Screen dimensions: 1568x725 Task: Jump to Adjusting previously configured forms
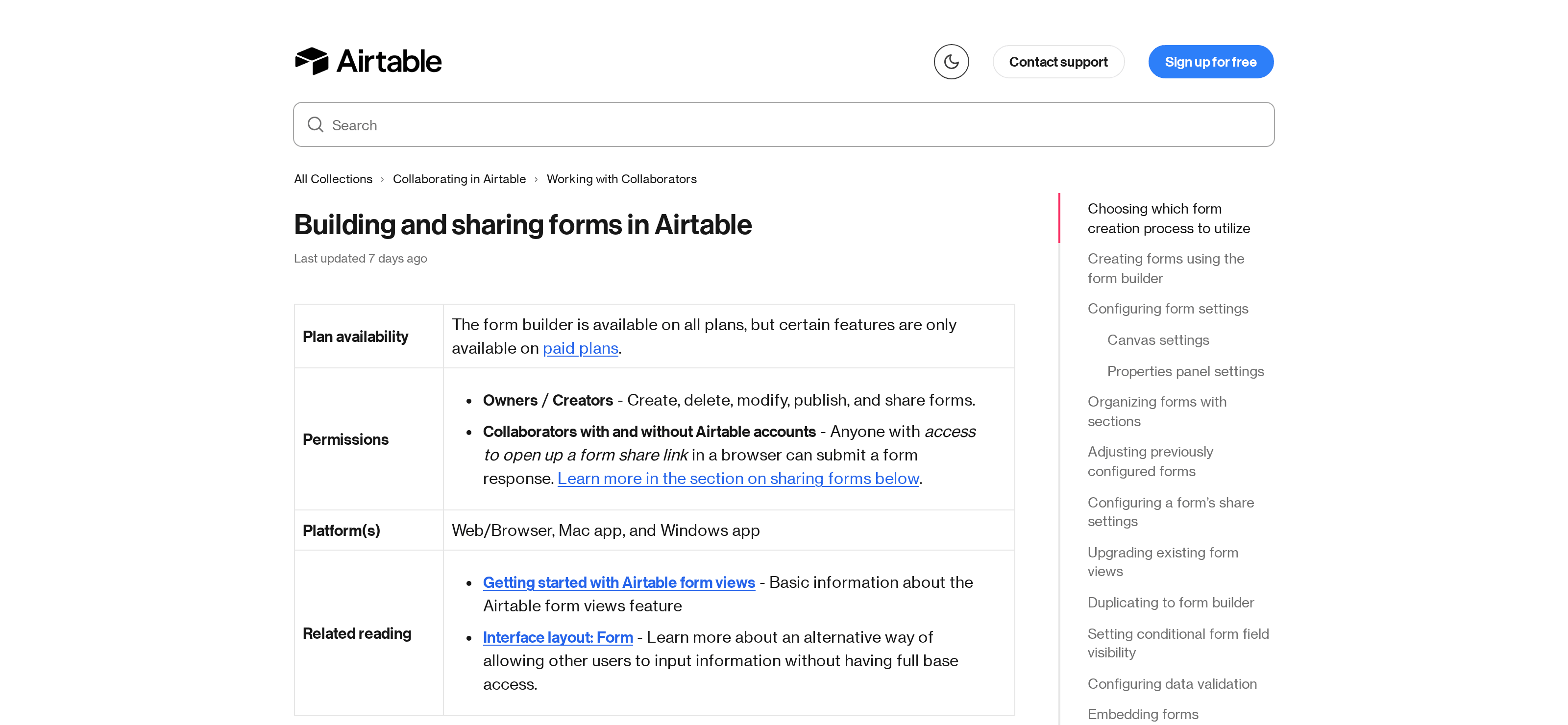1150,461
